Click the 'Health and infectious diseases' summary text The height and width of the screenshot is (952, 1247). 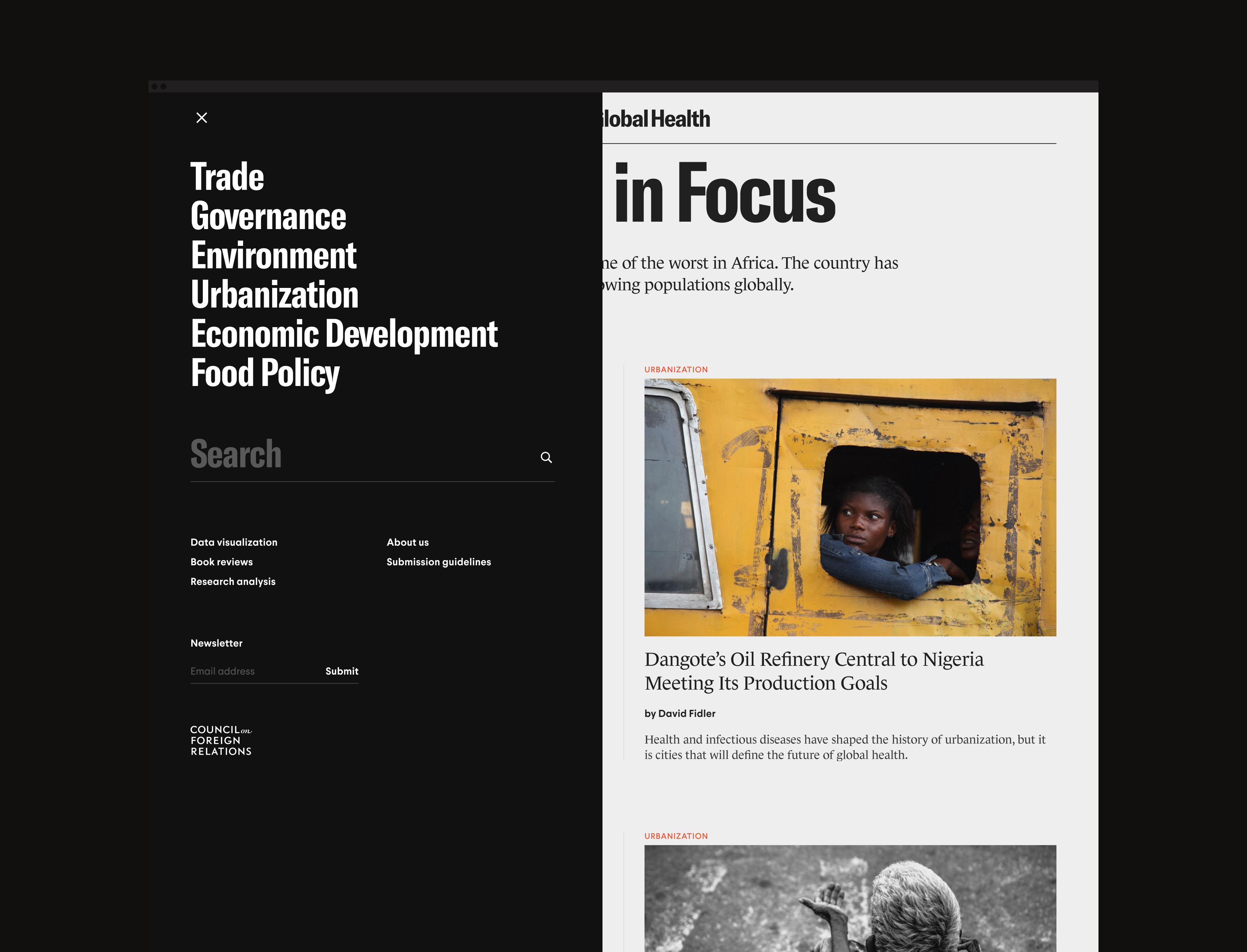point(845,747)
